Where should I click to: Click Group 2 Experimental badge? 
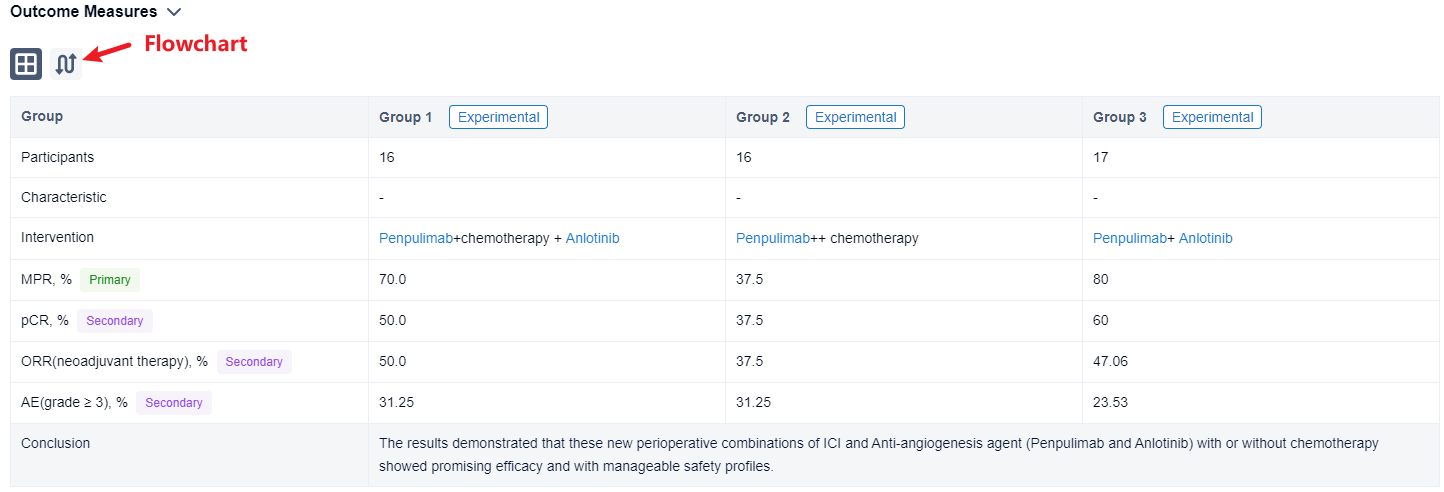coord(855,117)
